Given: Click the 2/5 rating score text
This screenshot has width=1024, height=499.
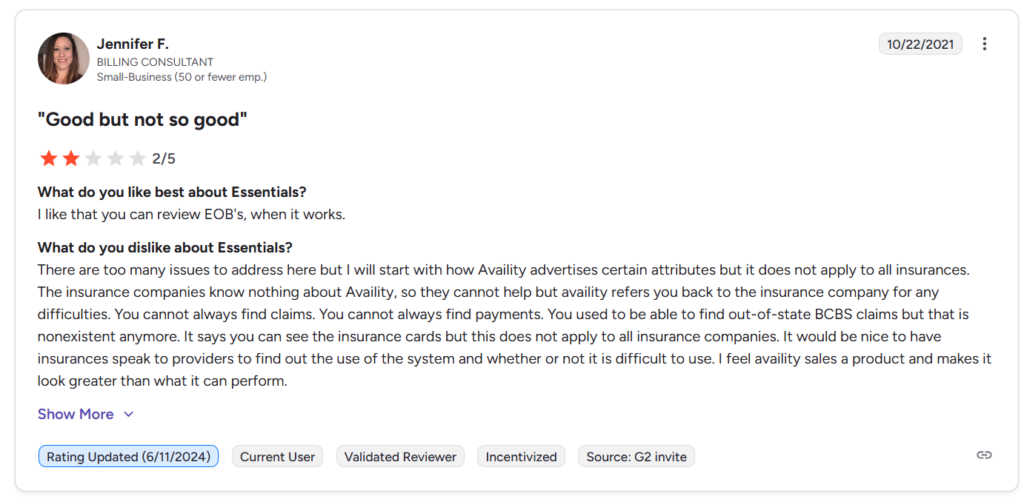Looking at the screenshot, I should pos(164,158).
